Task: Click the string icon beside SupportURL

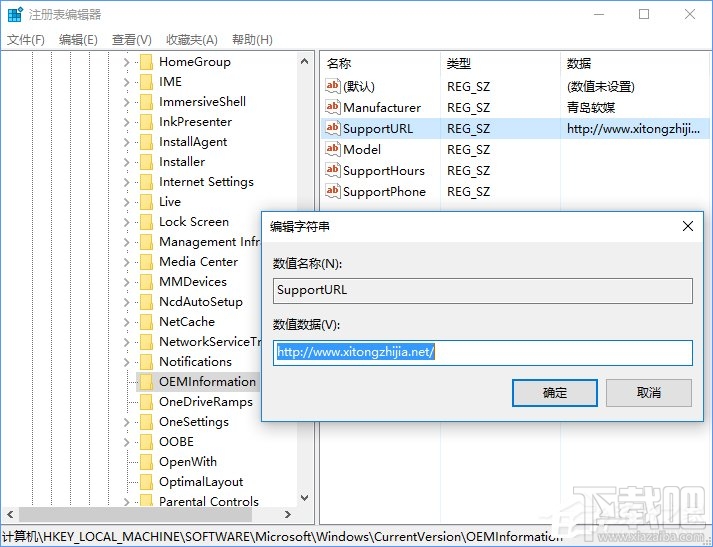Action: (333, 128)
